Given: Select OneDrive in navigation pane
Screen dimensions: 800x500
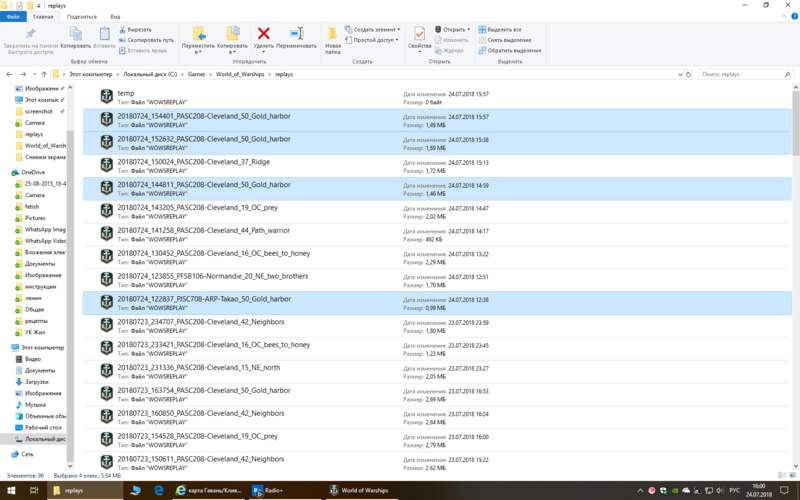Looking at the screenshot, I should tap(33, 172).
